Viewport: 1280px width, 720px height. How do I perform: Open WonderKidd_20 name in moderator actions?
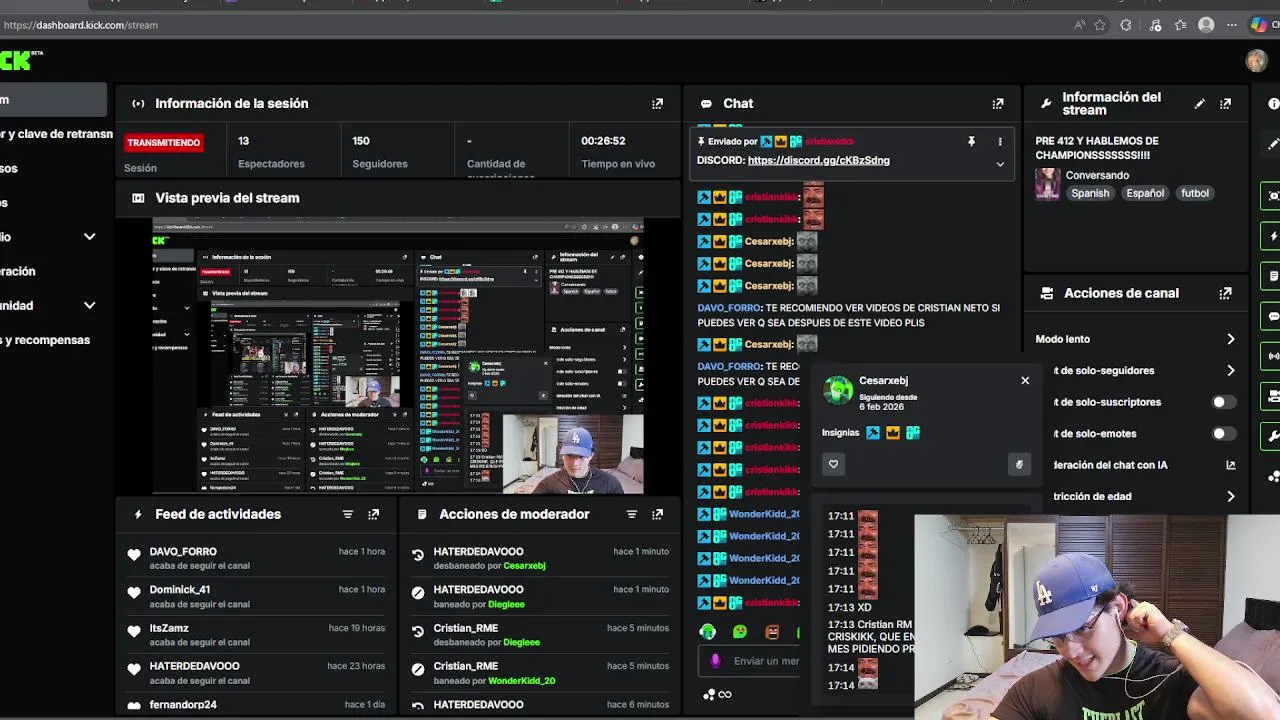521,681
